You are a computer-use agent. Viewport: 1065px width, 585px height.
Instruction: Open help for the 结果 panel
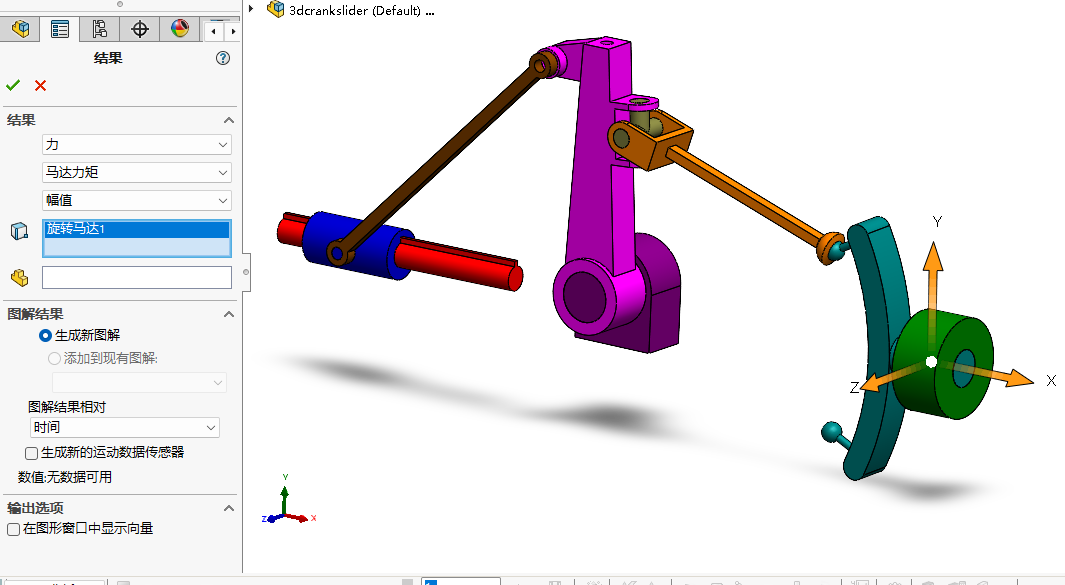(x=223, y=59)
